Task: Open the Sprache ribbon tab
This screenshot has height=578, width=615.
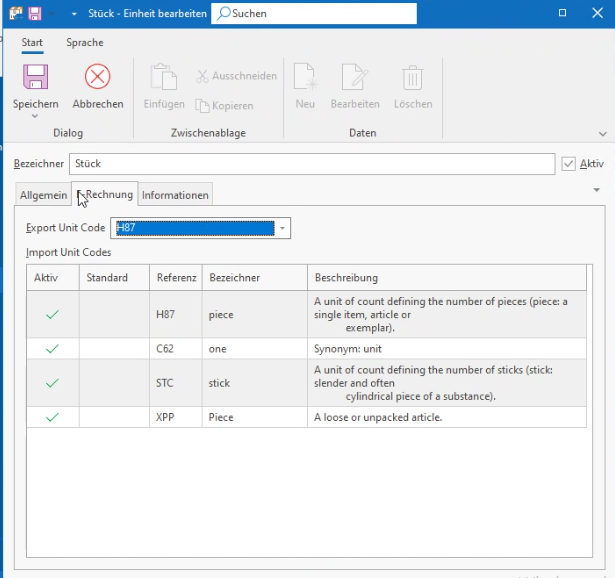Action: [85, 43]
